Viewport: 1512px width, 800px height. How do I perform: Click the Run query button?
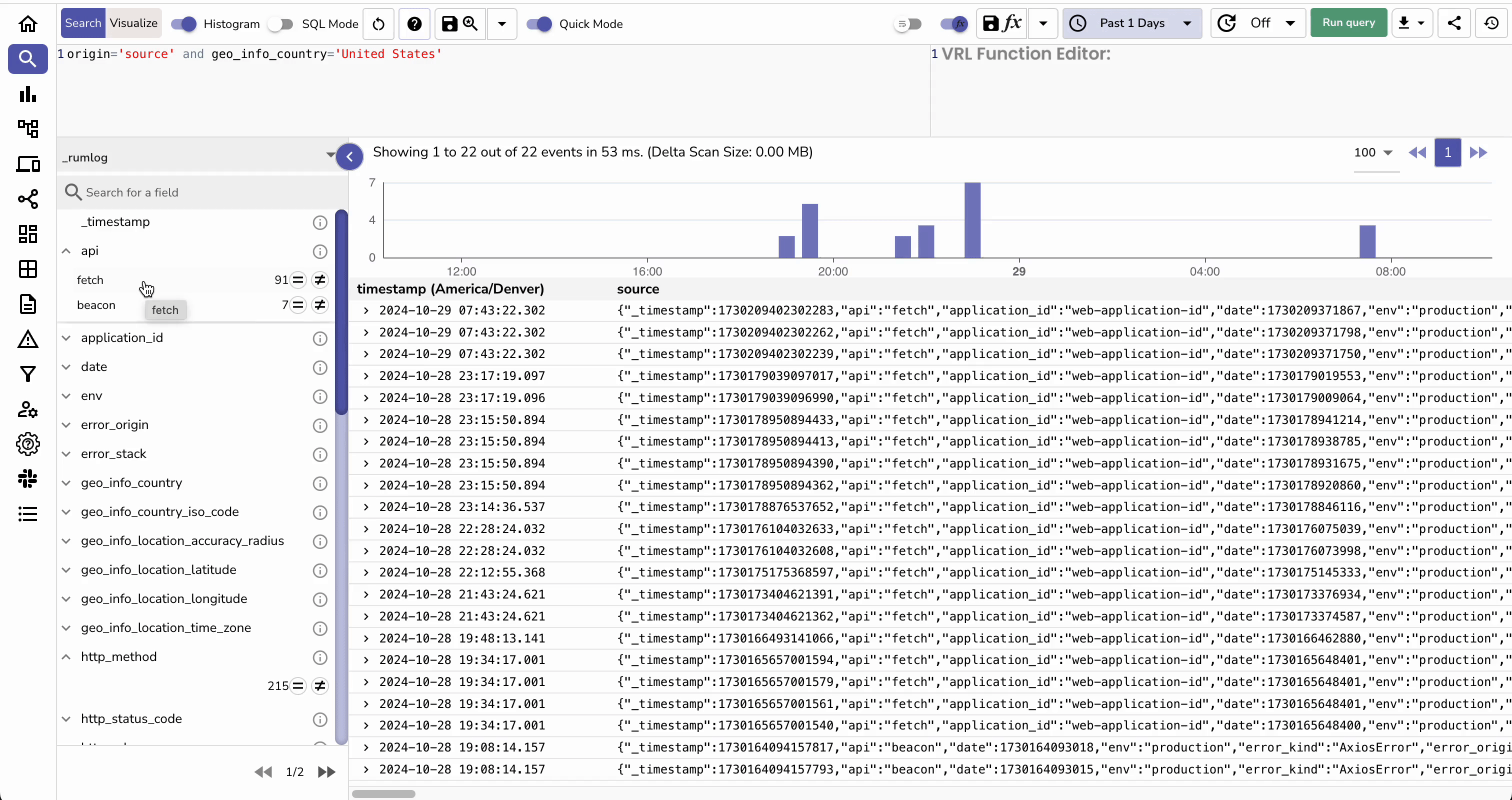(1349, 22)
